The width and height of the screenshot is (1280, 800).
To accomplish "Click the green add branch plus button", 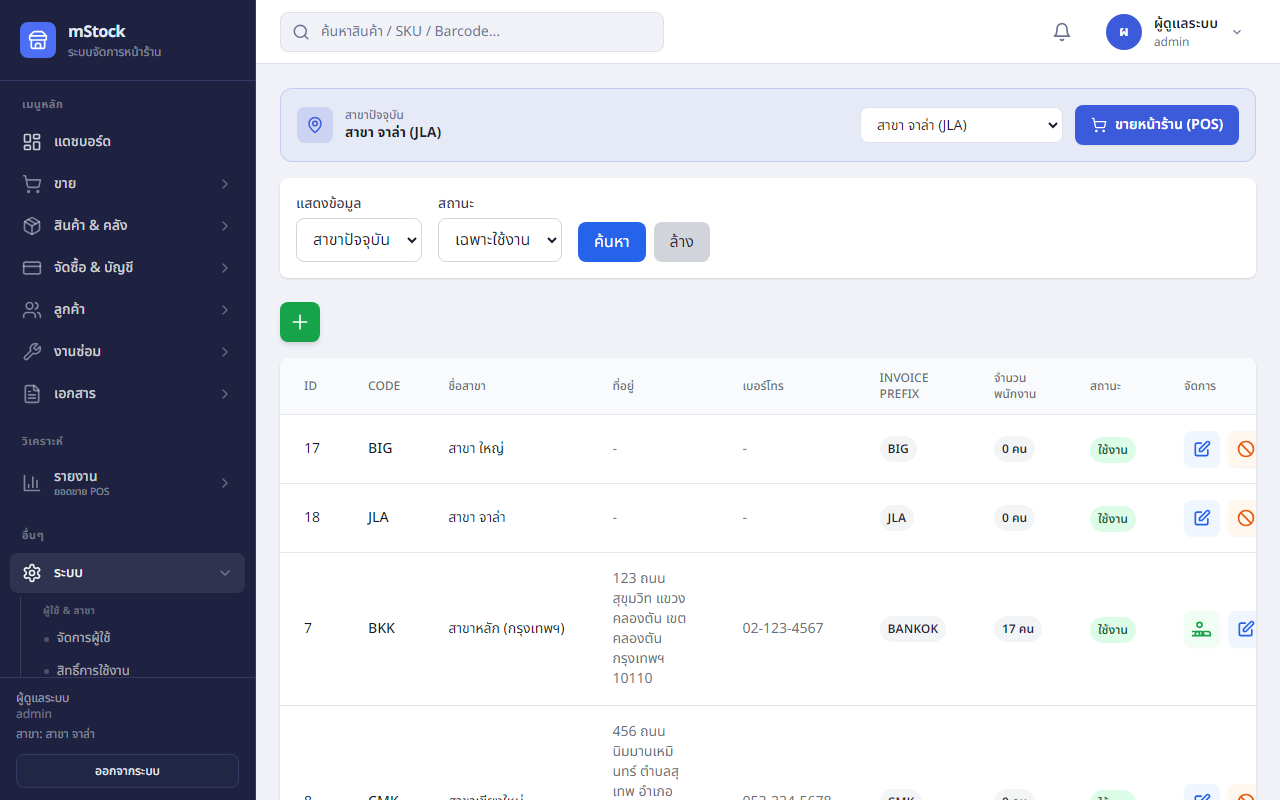I will point(300,322).
